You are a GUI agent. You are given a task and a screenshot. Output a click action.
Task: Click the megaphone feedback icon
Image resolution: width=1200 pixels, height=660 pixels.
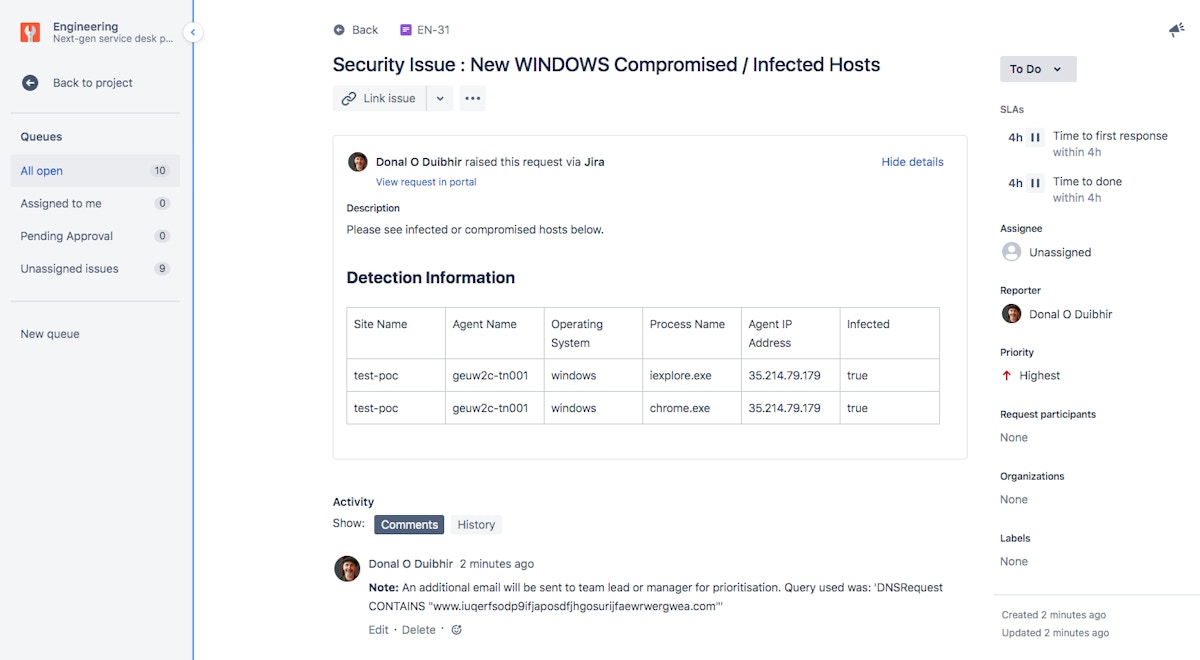pos(1177,31)
